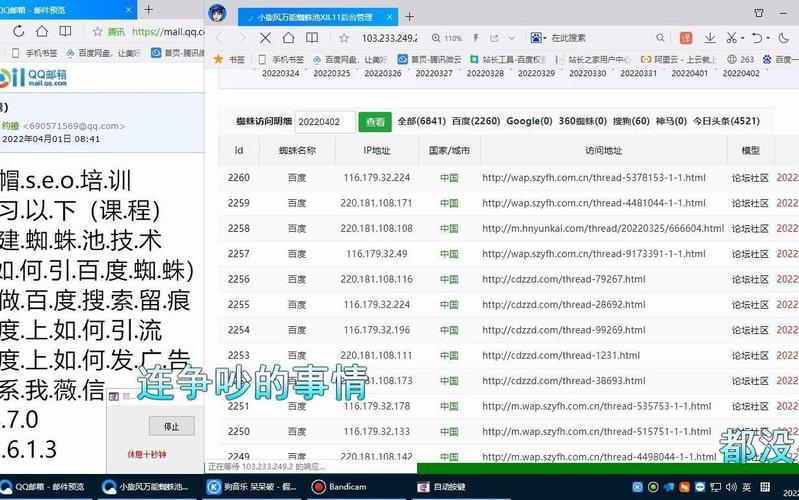
Task: Select date 20220329
Action: (x=537, y=73)
